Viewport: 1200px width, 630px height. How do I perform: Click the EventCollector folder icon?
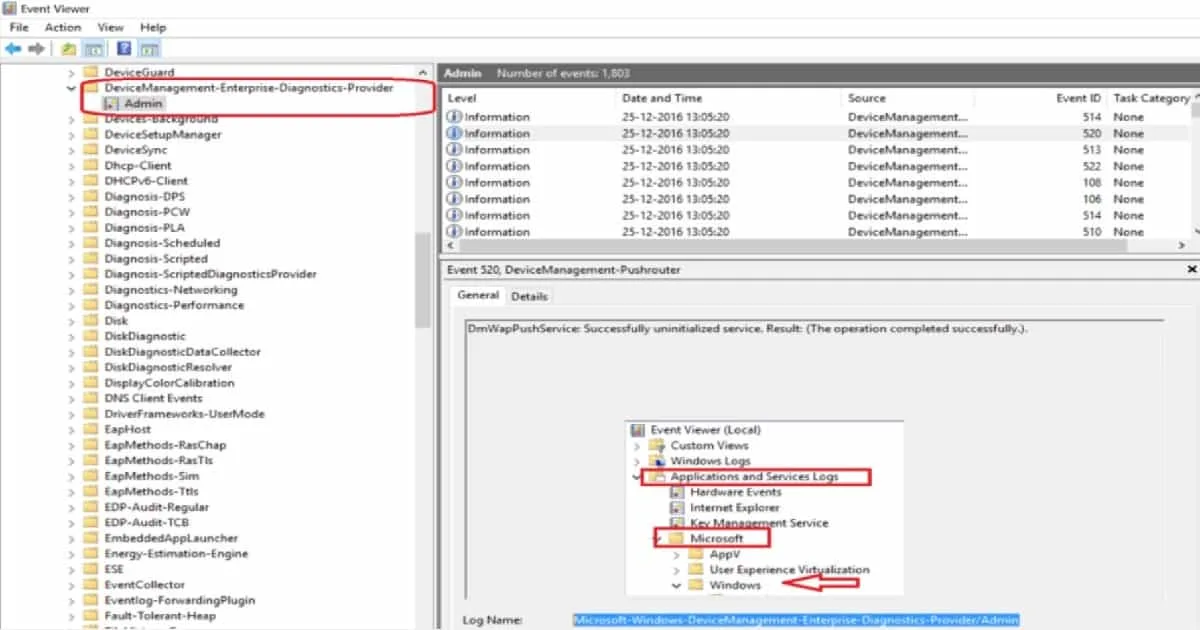pyautogui.click(x=90, y=585)
